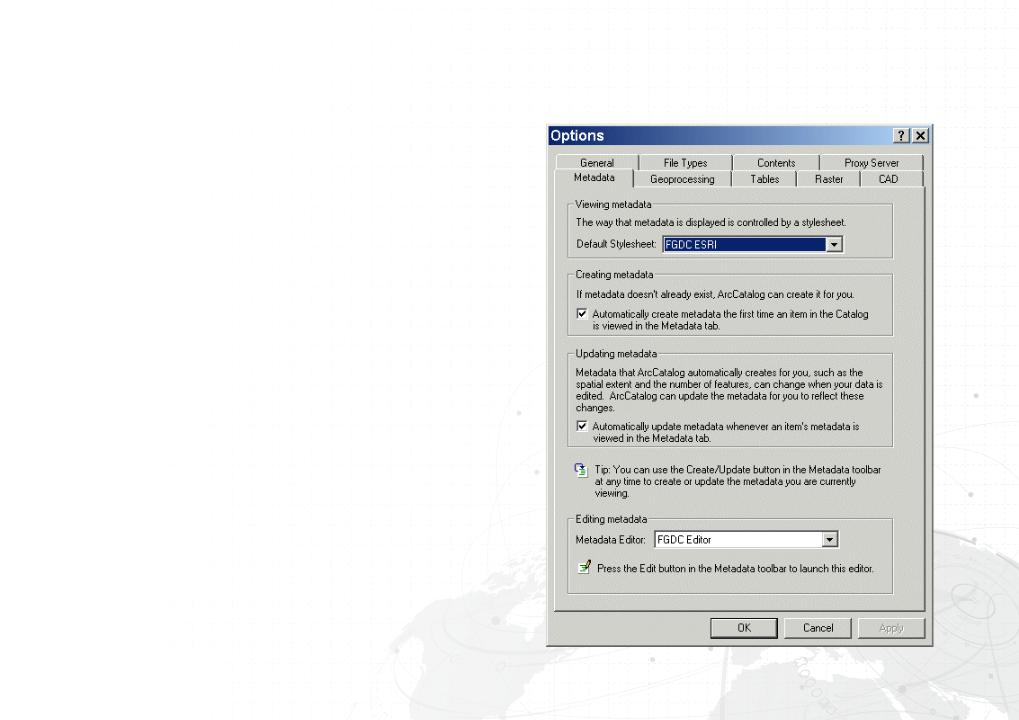Switch to the Tables tab
Screen dimensions: 1019x720
pyautogui.click(x=764, y=179)
